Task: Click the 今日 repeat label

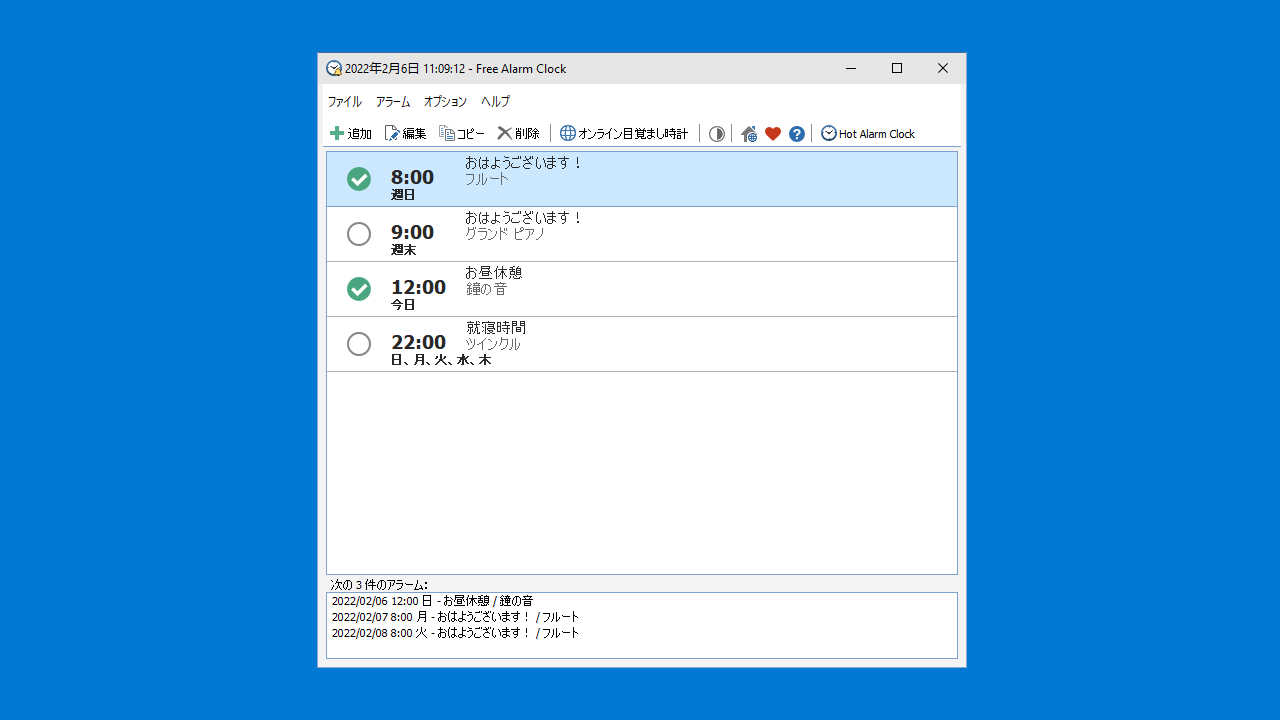Action: (403, 305)
